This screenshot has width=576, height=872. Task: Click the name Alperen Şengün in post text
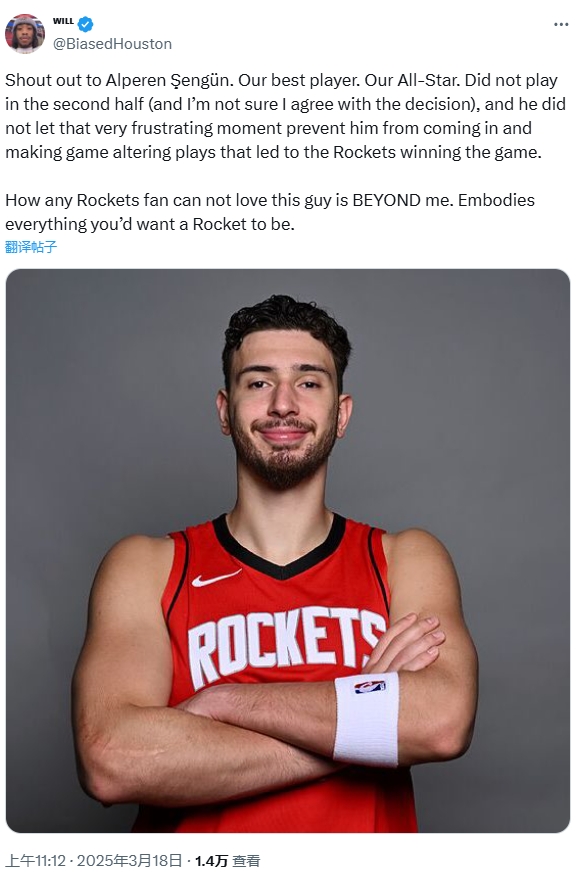(167, 81)
